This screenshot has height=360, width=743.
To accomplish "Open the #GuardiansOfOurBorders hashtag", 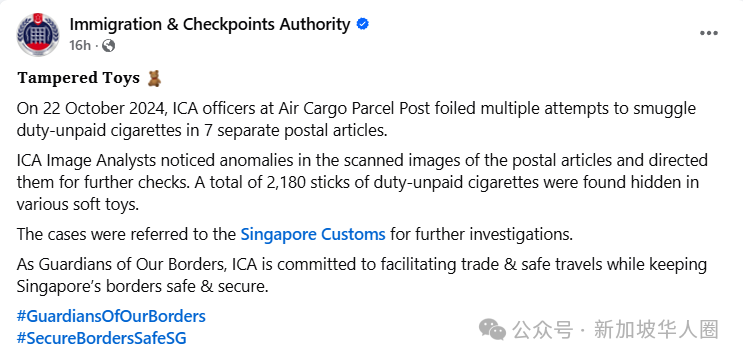I will (x=111, y=316).
